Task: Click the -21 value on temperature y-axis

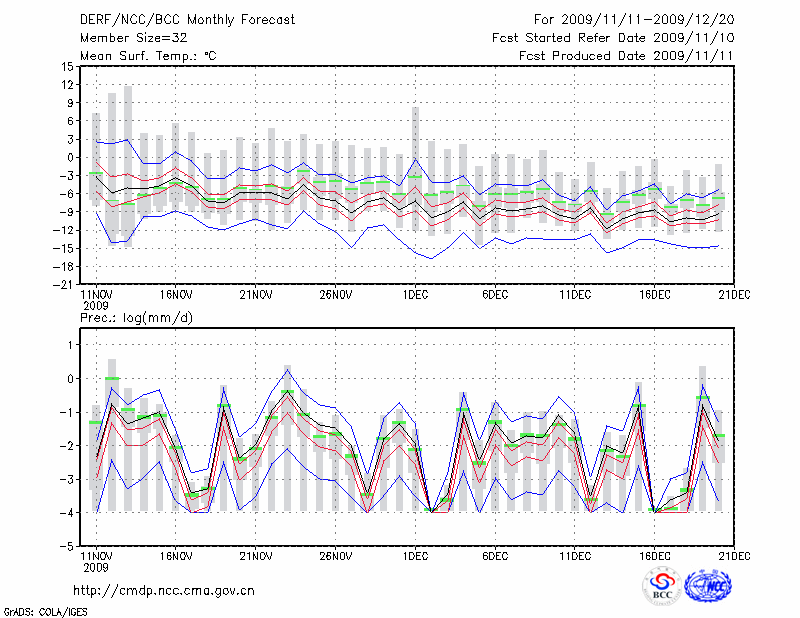Action: 64,284
